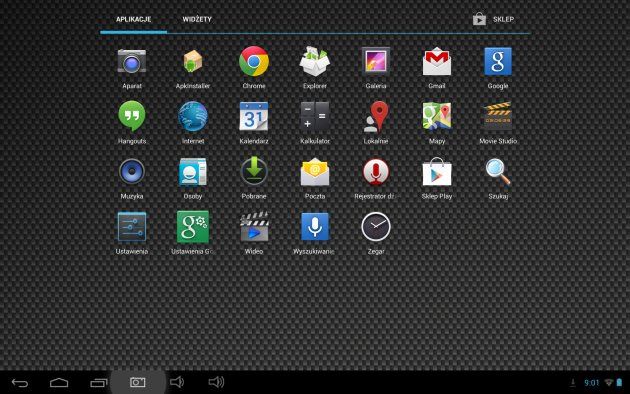630x394 pixels.
Task: Open the Sklep store button
Action: pos(493,19)
